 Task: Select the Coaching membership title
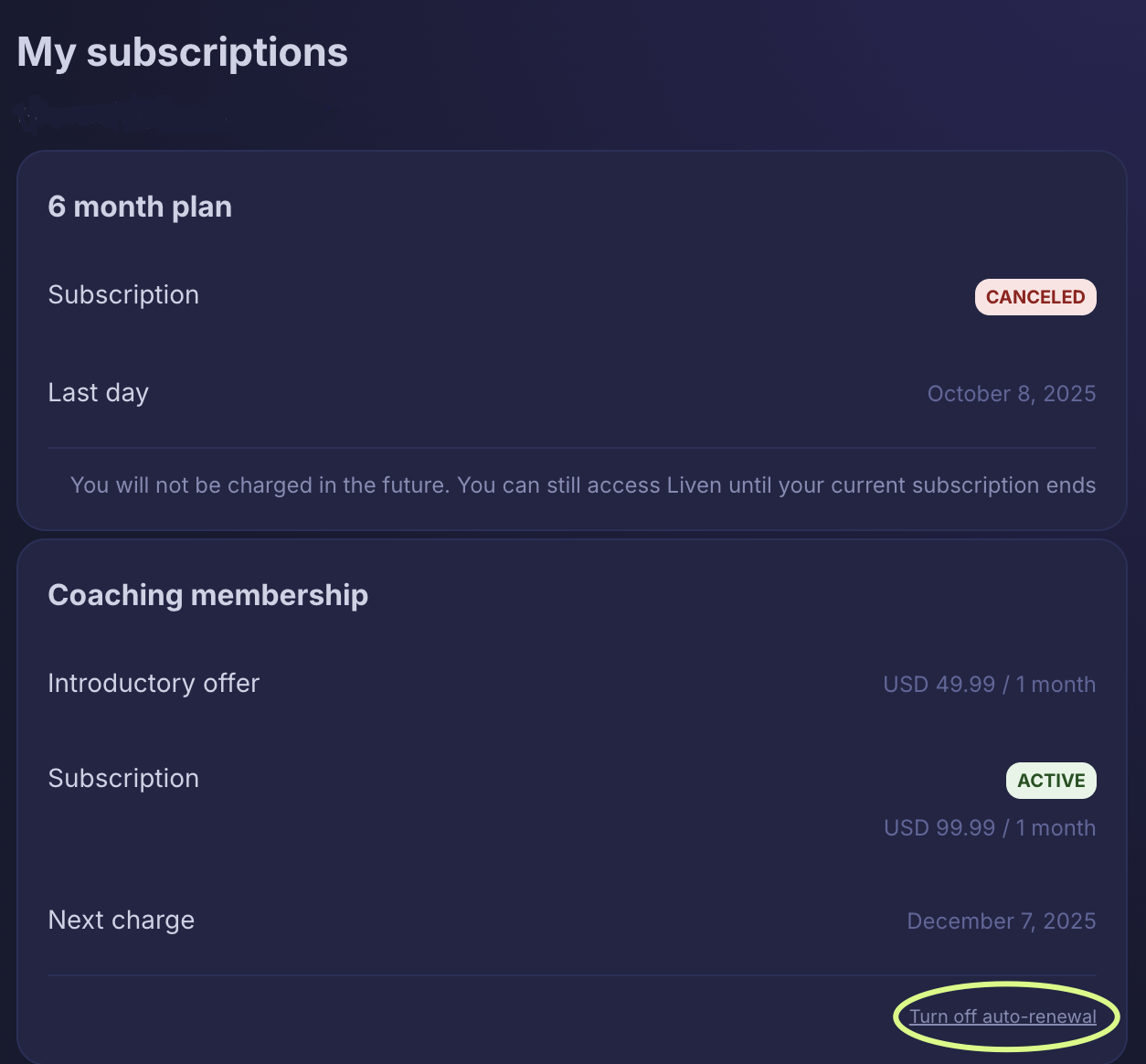coord(207,595)
